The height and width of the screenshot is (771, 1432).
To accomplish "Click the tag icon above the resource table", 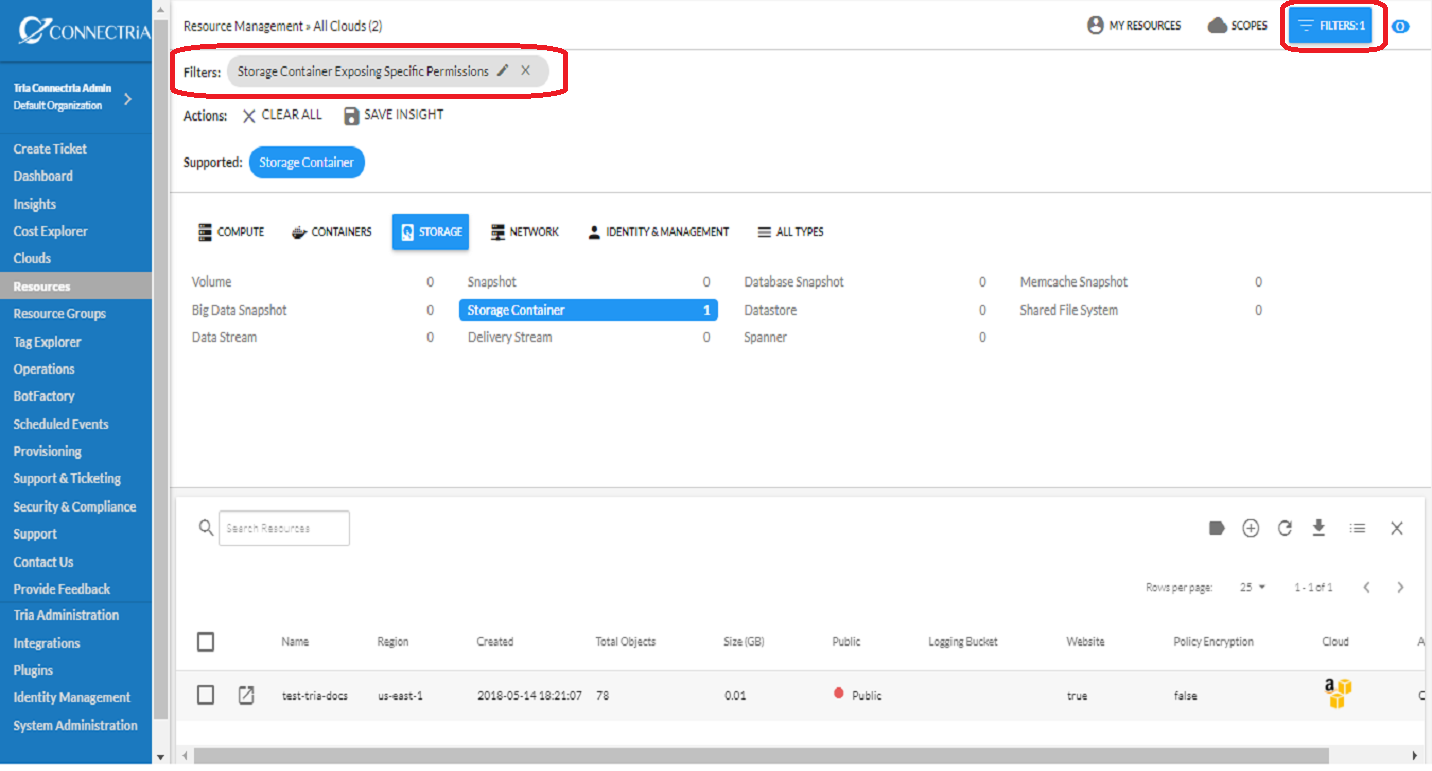I will click(x=1217, y=528).
